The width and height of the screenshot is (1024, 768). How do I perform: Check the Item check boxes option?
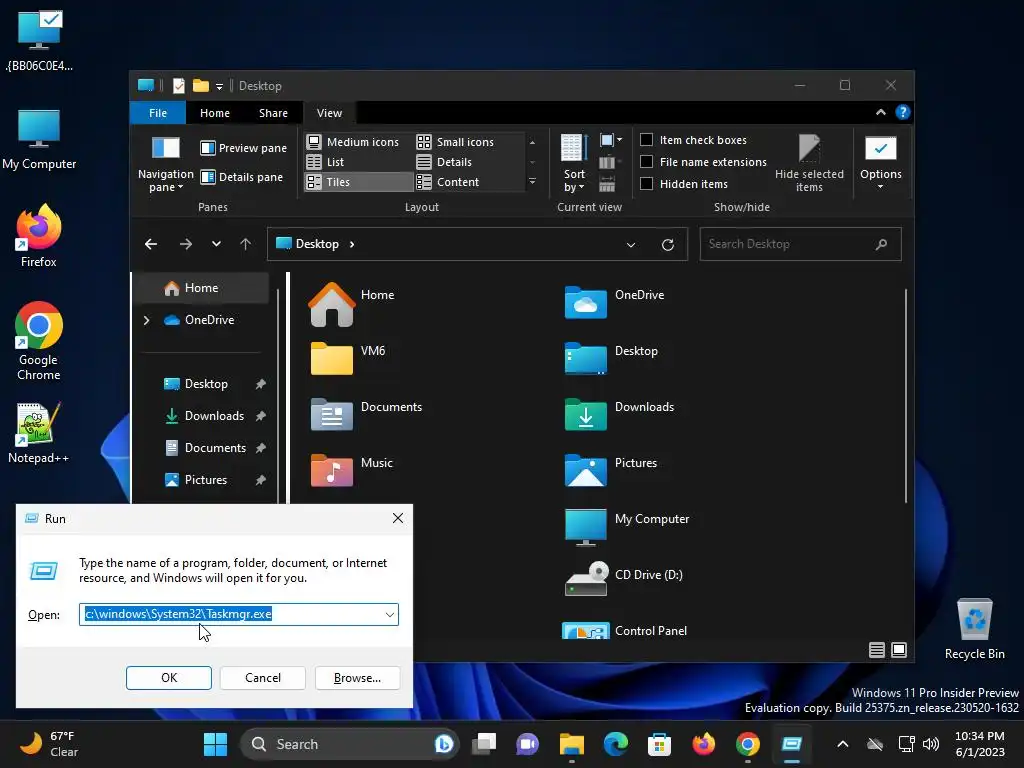tap(693, 140)
